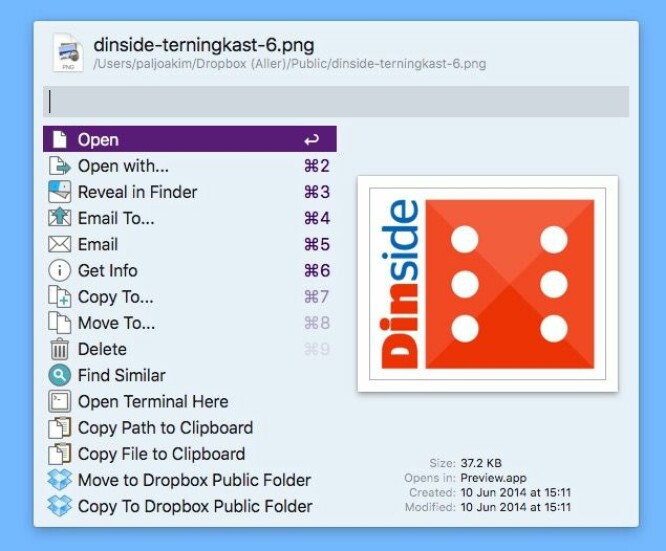Click the ⌘7 shortcut hint
The height and width of the screenshot is (551, 666).
click(x=317, y=297)
